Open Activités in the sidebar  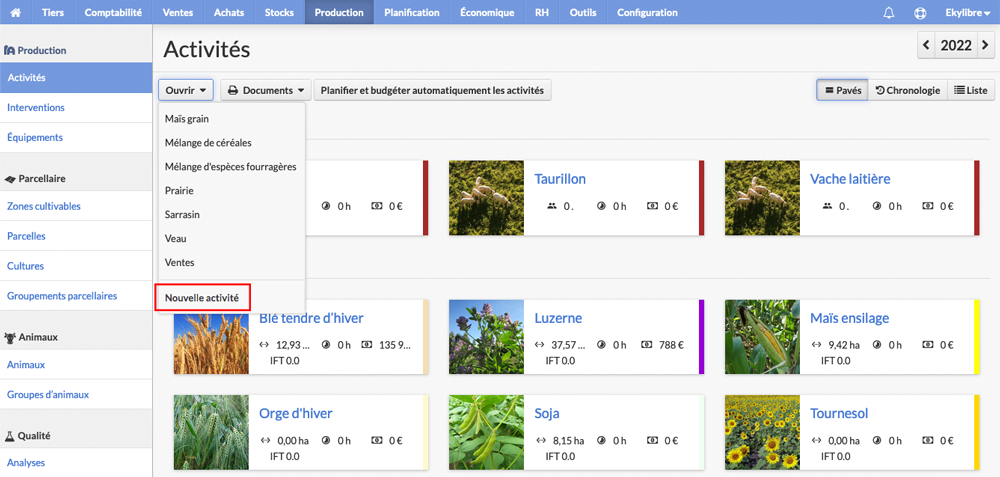(76, 78)
